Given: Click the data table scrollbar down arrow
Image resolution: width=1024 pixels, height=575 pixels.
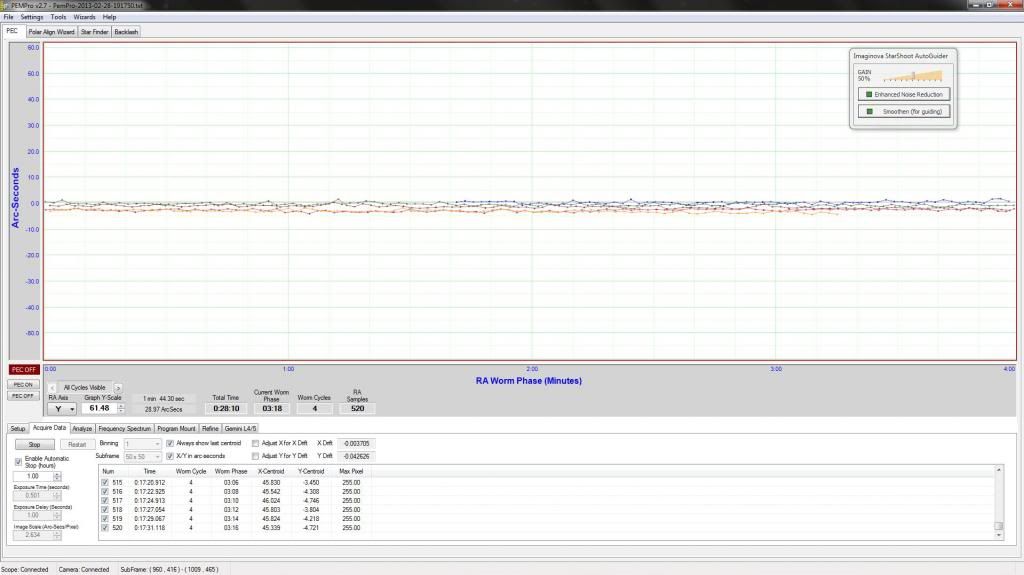Looking at the screenshot, I should (998, 535).
